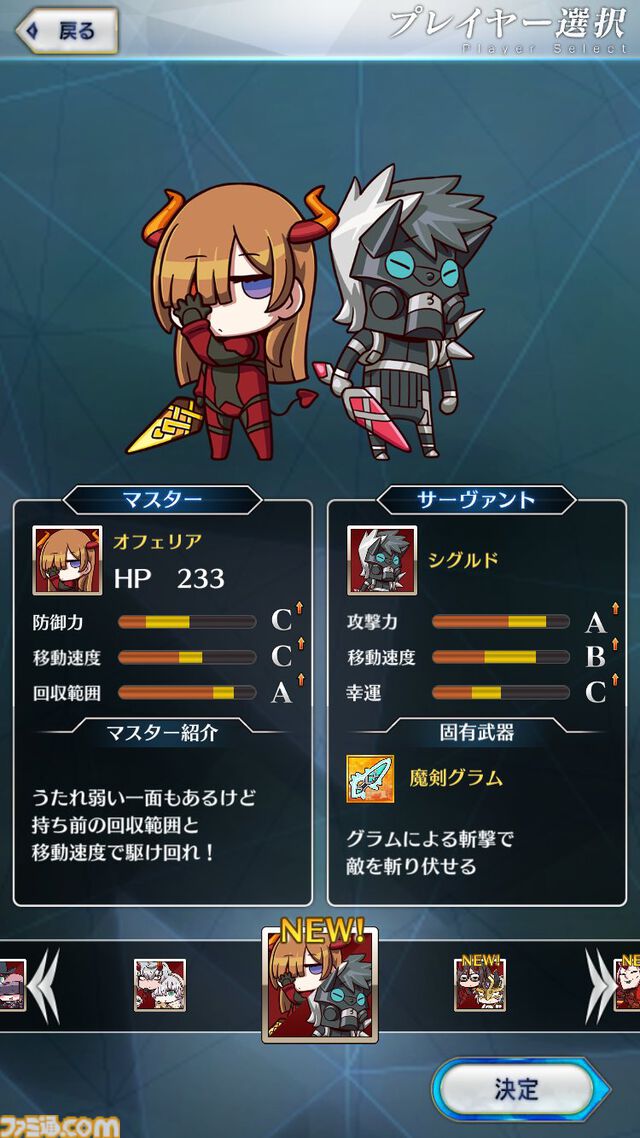Choose the highlighted NEW Ophelia-Sigurd thumbnail
Image resolution: width=640 pixels, height=1138 pixels.
pos(320,983)
